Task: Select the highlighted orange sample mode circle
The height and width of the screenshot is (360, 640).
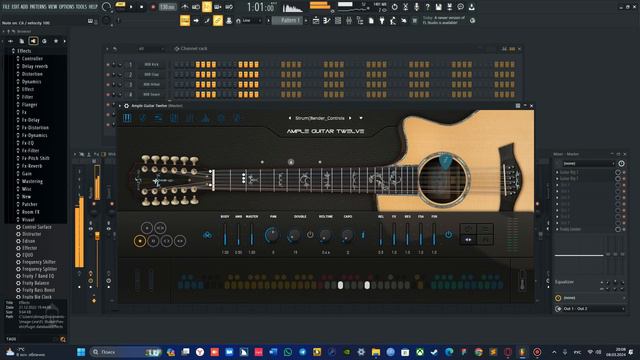Action: pyautogui.click(x=140, y=241)
